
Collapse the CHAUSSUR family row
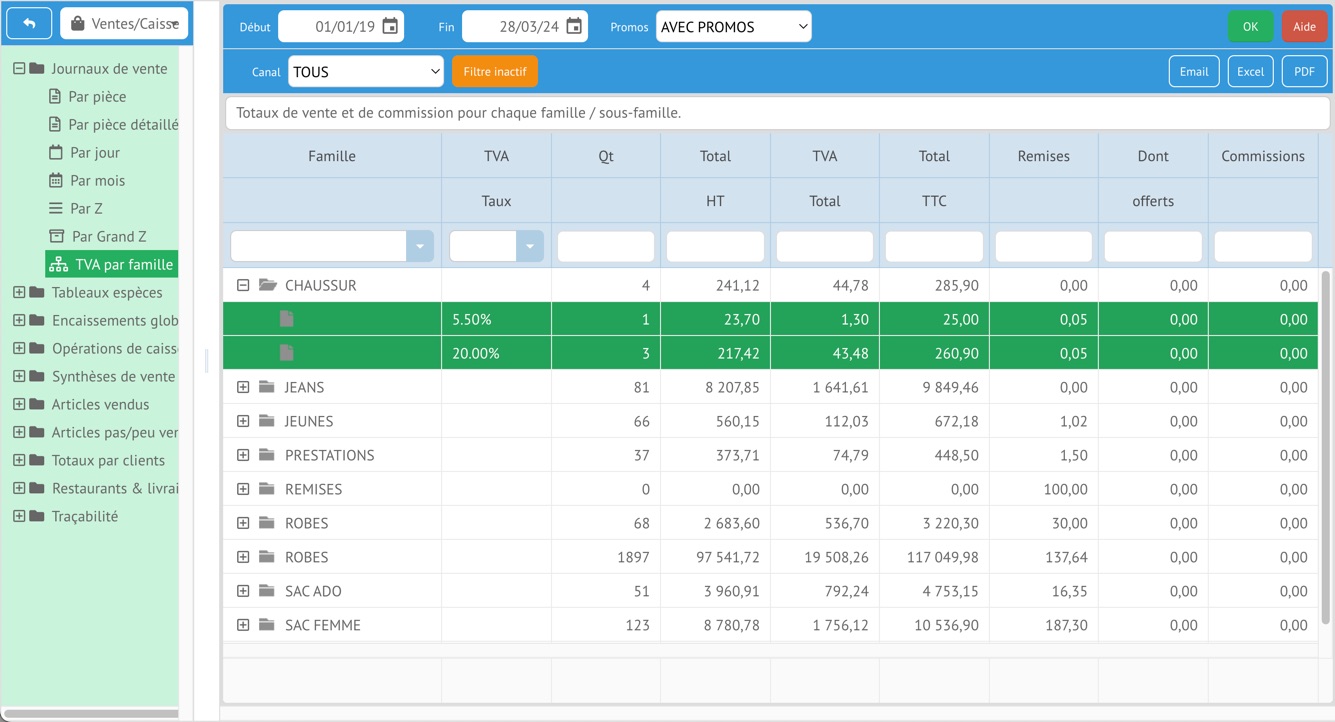243,285
